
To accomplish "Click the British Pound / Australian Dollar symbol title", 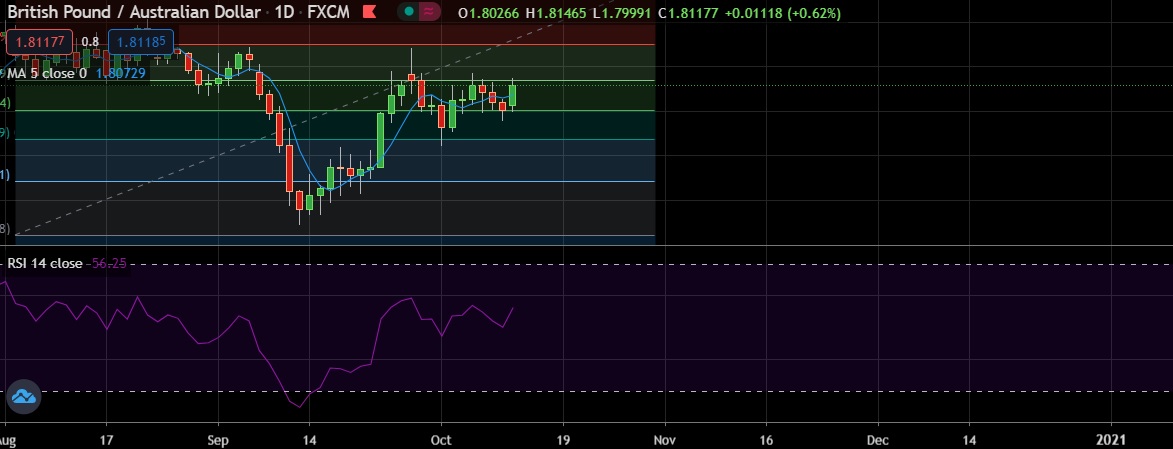I will point(133,12).
